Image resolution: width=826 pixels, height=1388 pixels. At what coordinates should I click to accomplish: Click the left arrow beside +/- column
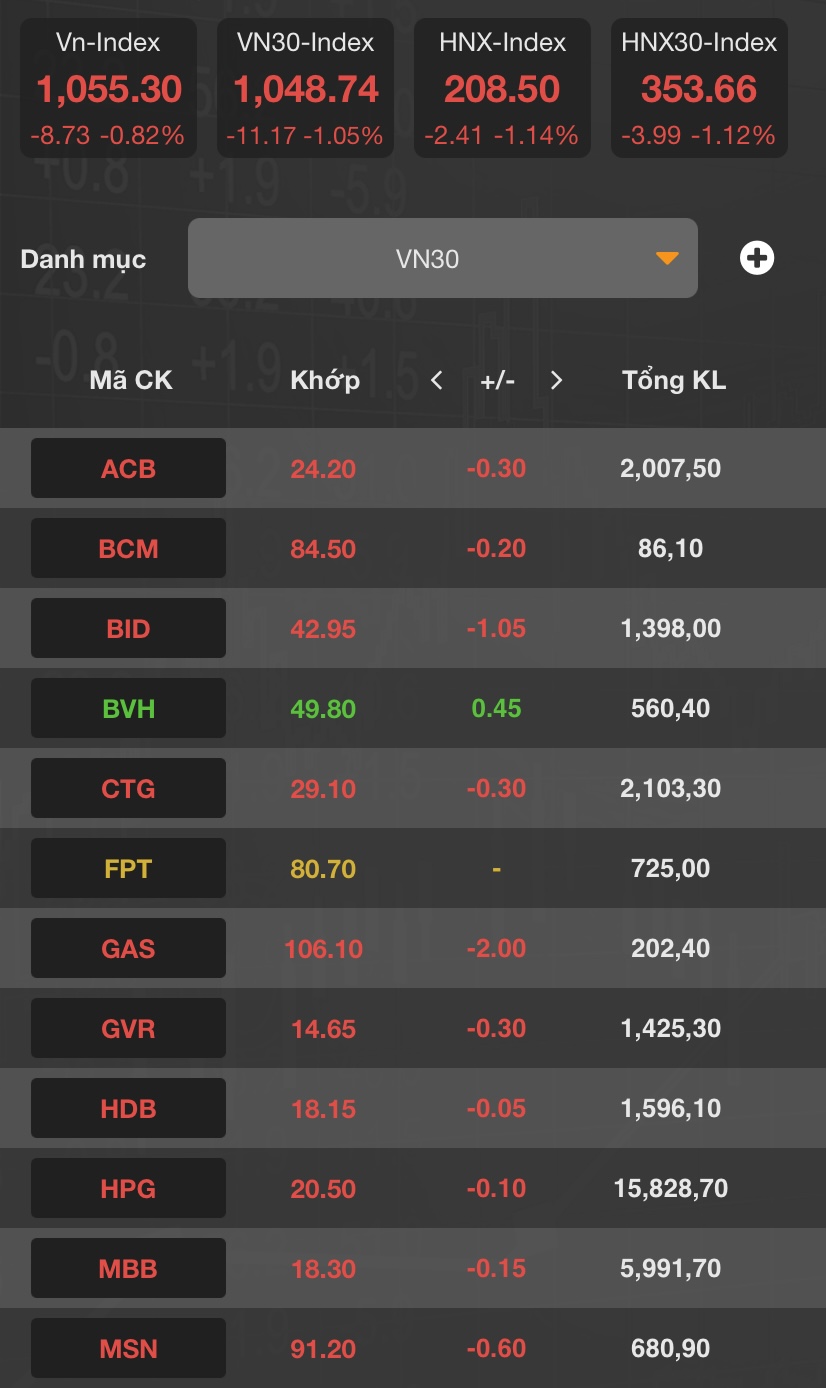(436, 380)
